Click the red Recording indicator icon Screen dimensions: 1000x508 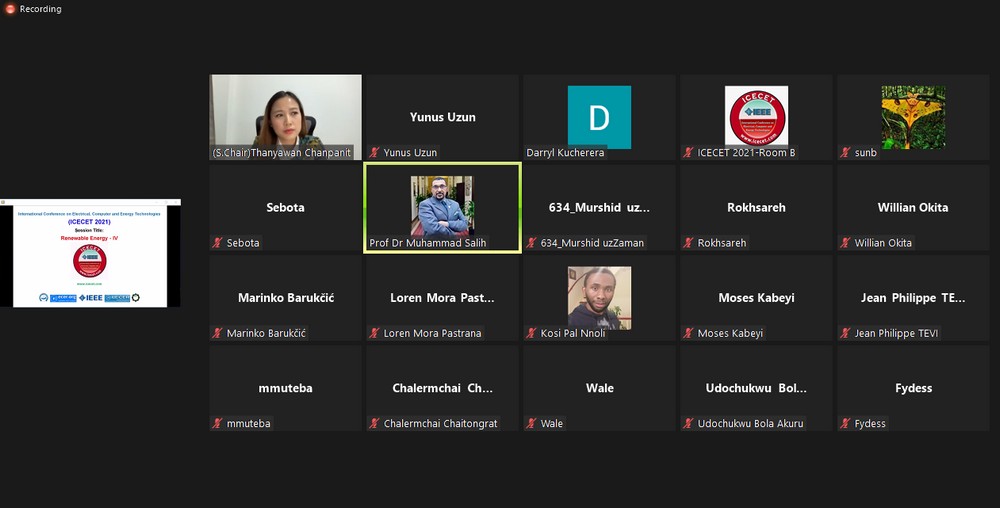point(10,9)
